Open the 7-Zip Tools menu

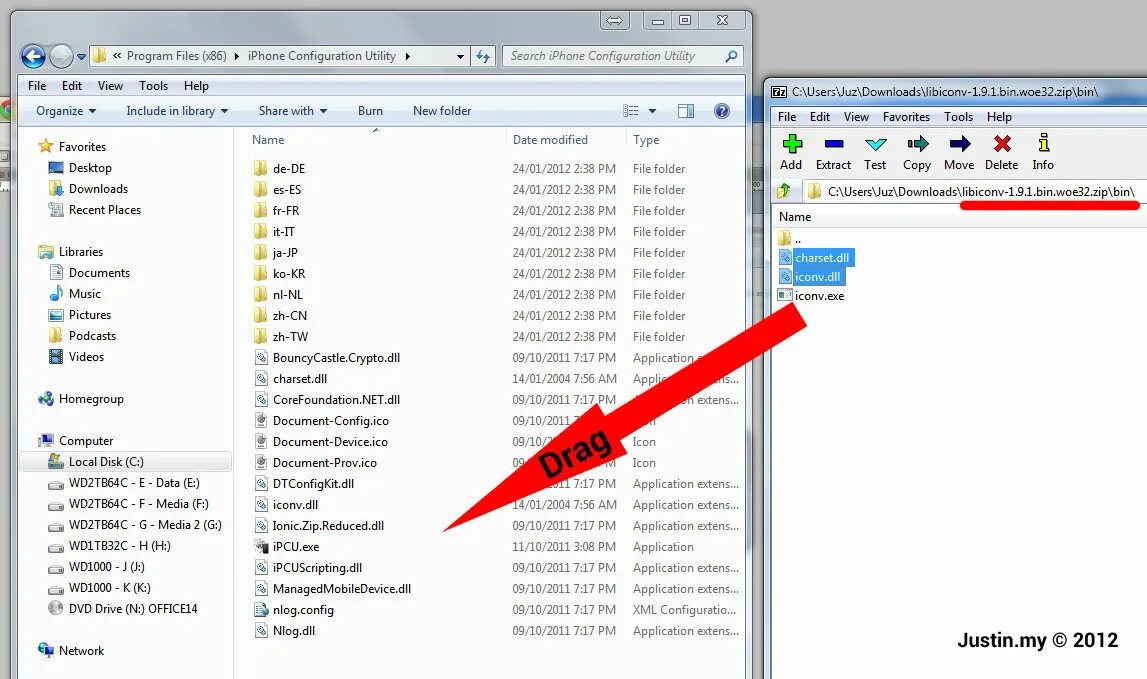958,117
